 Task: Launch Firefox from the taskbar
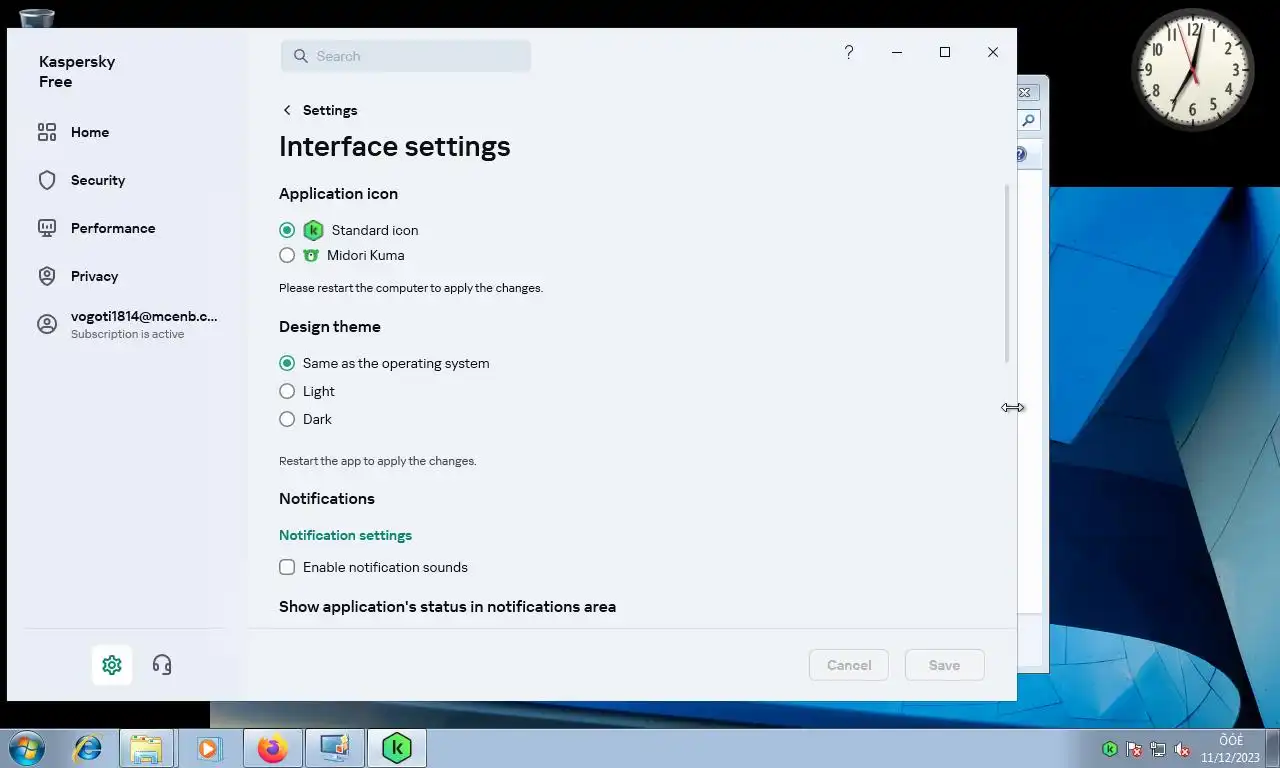pos(272,748)
